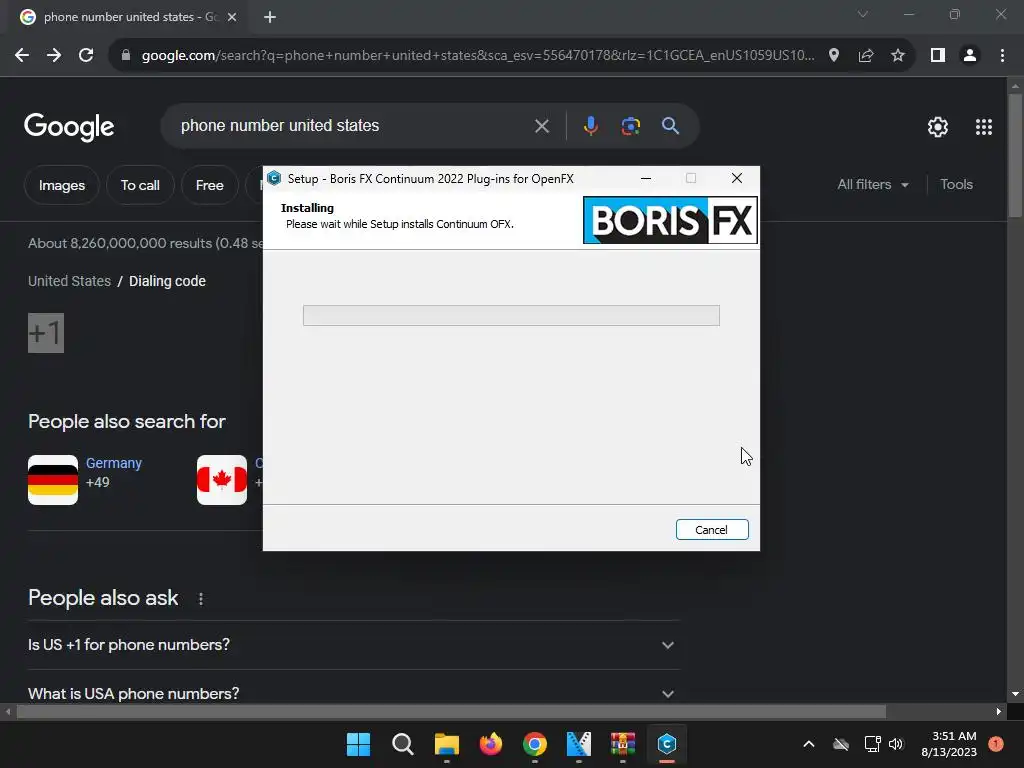Select the To call filter chip
The height and width of the screenshot is (768, 1024).
tap(140, 185)
